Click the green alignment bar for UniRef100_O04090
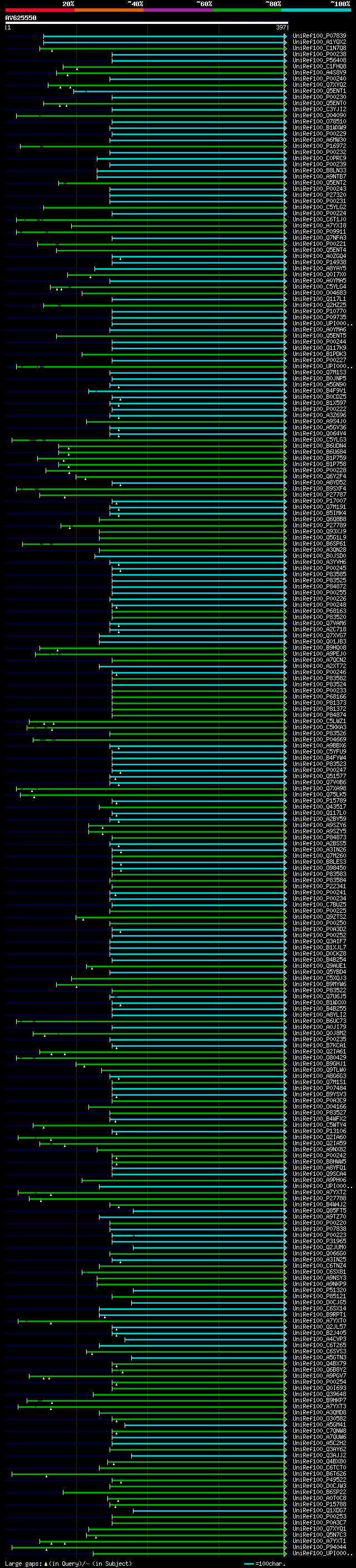This screenshot has width=356, height=1568. (151, 116)
